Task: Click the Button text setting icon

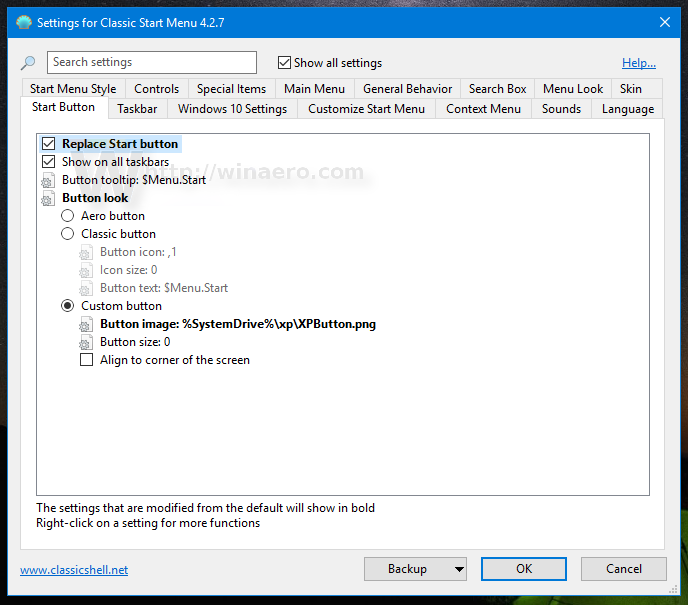Action: [x=86, y=288]
